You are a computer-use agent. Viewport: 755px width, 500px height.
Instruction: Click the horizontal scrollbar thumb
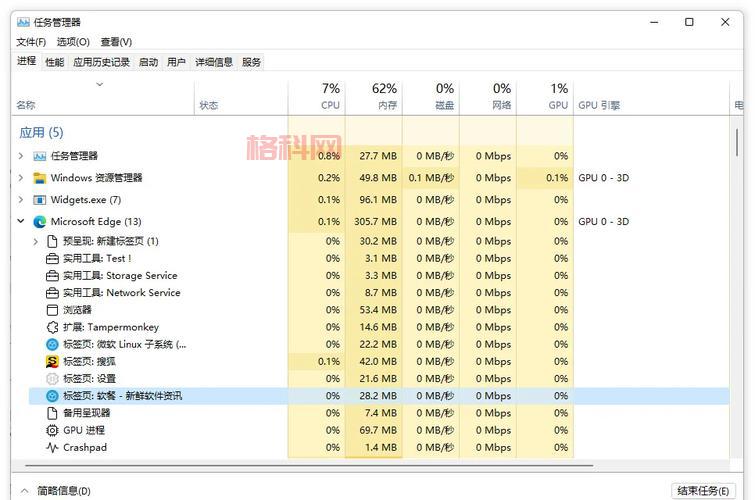pos(309,466)
